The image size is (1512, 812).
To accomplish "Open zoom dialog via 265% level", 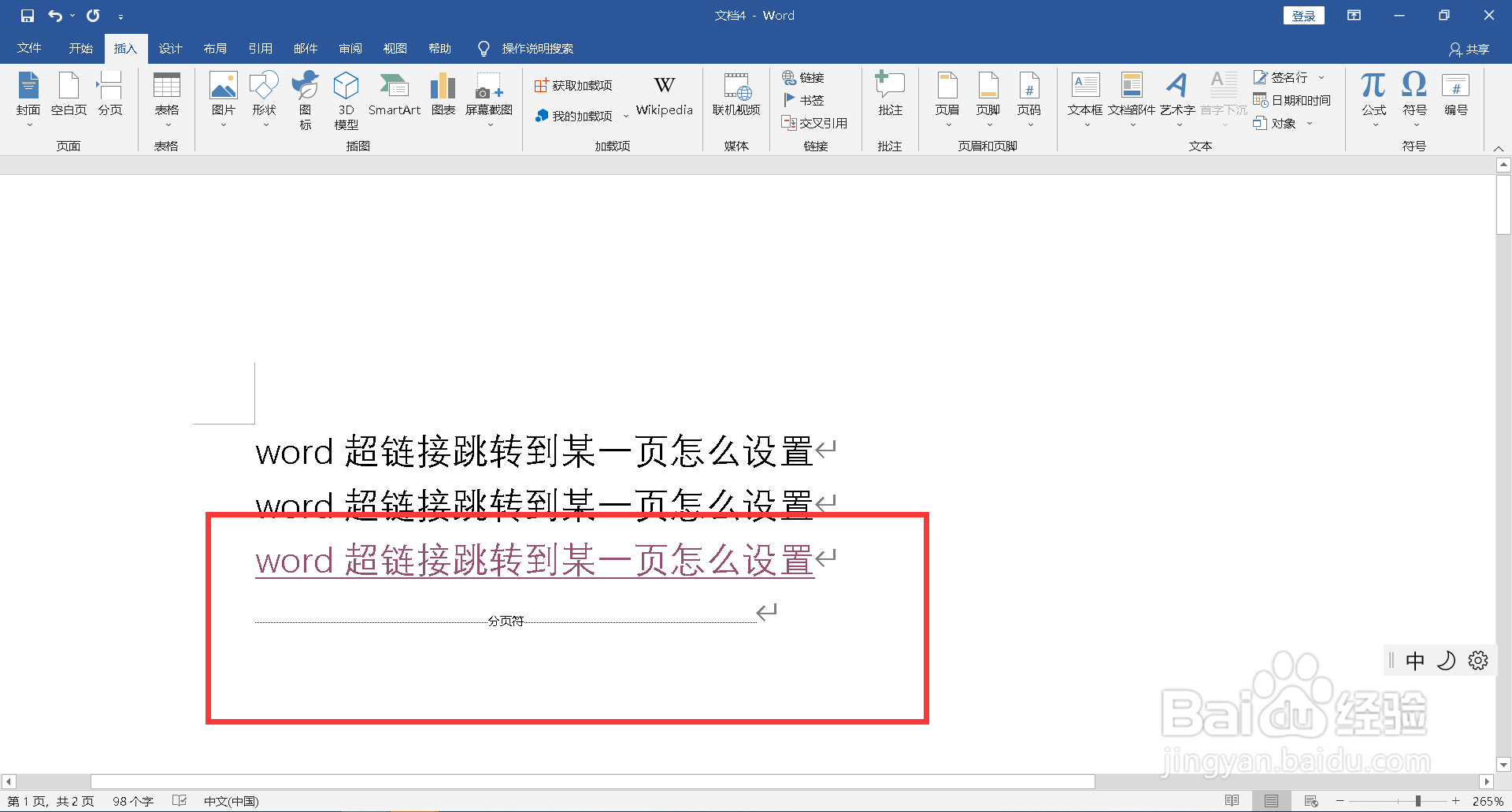I will pyautogui.click(x=1488, y=801).
